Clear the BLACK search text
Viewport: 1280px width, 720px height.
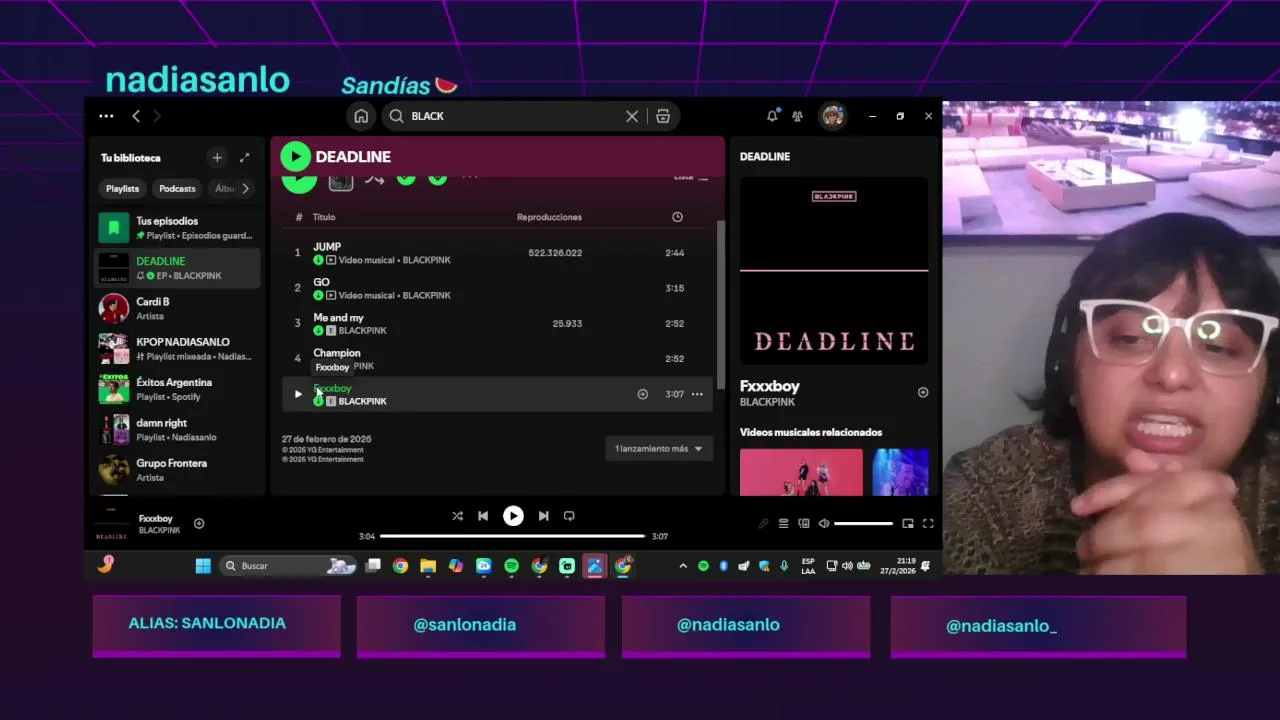(x=632, y=116)
